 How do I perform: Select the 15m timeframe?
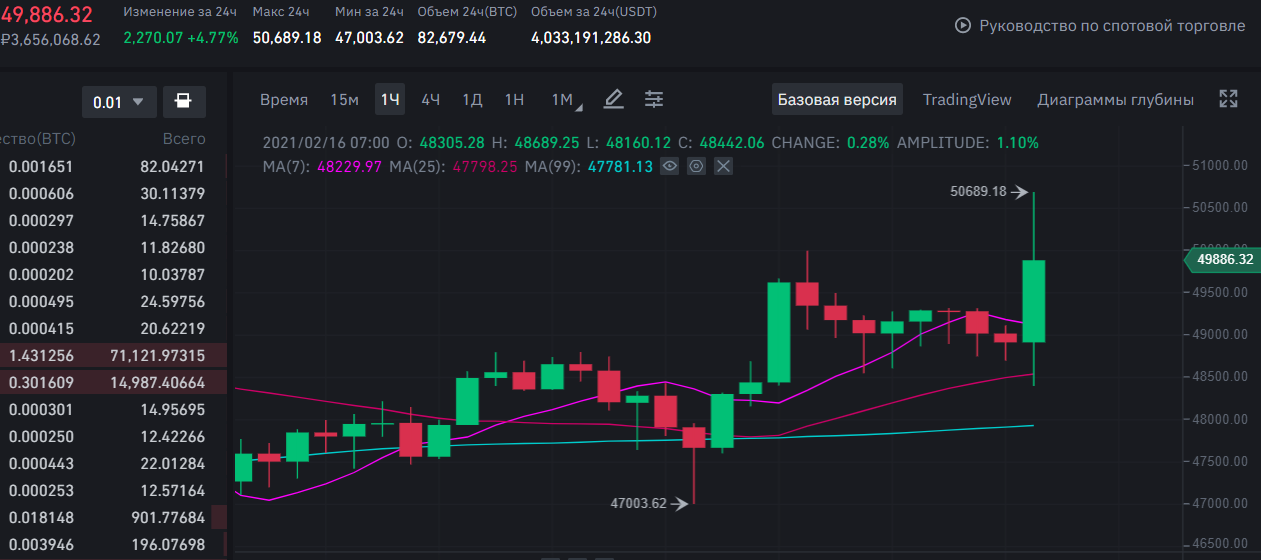tap(344, 99)
